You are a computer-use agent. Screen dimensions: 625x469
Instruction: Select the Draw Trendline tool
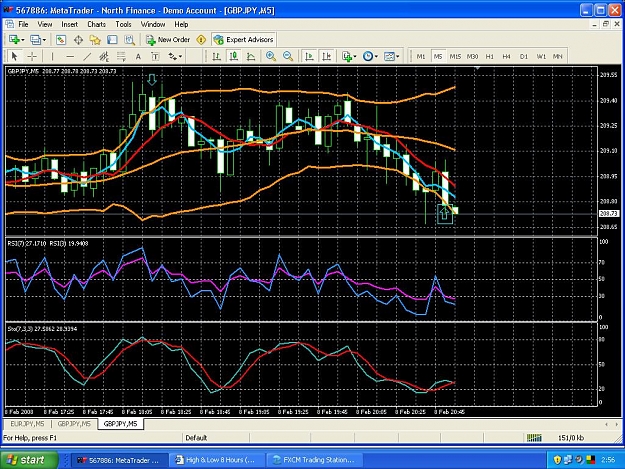[87, 57]
